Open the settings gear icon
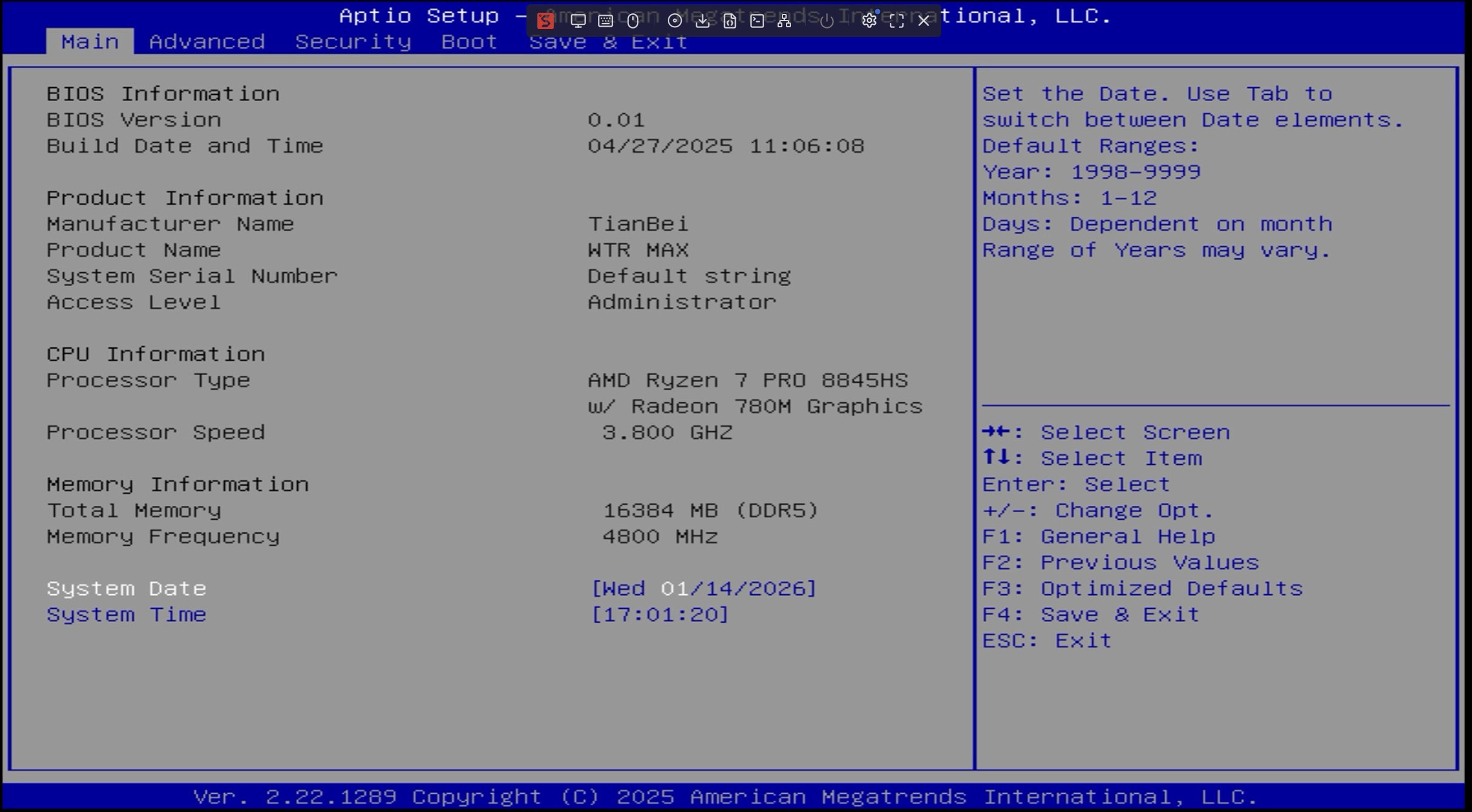The height and width of the screenshot is (812, 1472). (x=869, y=21)
